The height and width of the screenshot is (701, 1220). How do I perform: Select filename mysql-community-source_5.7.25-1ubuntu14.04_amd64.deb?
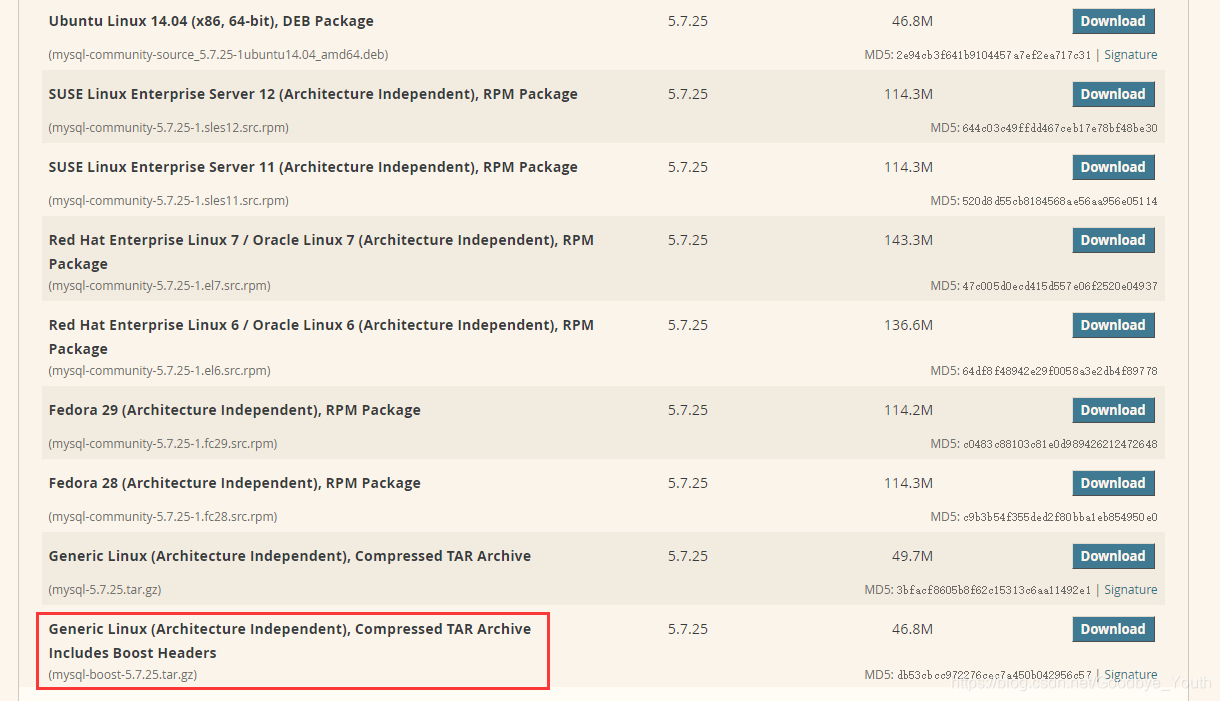pos(218,55)
